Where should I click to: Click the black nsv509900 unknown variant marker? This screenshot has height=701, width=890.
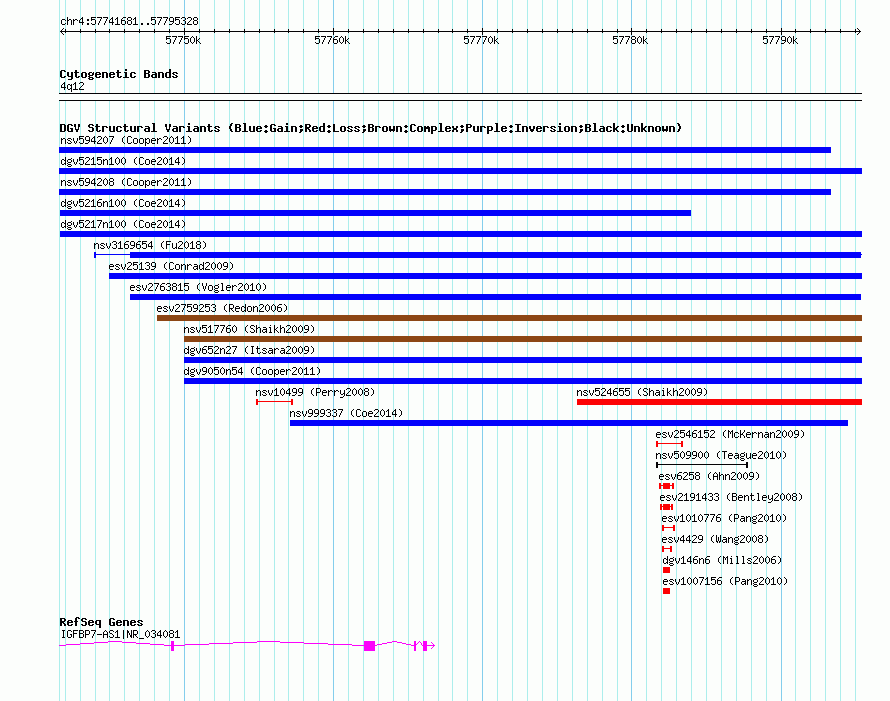pyautogui.click(x=702, y=465)
